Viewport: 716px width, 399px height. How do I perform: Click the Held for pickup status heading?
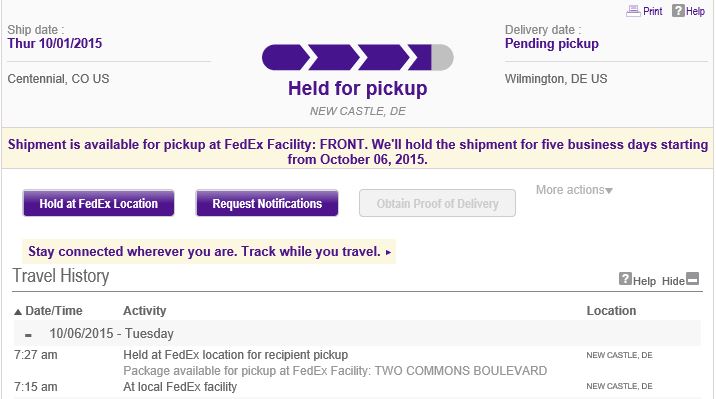(x=358, y=88)
